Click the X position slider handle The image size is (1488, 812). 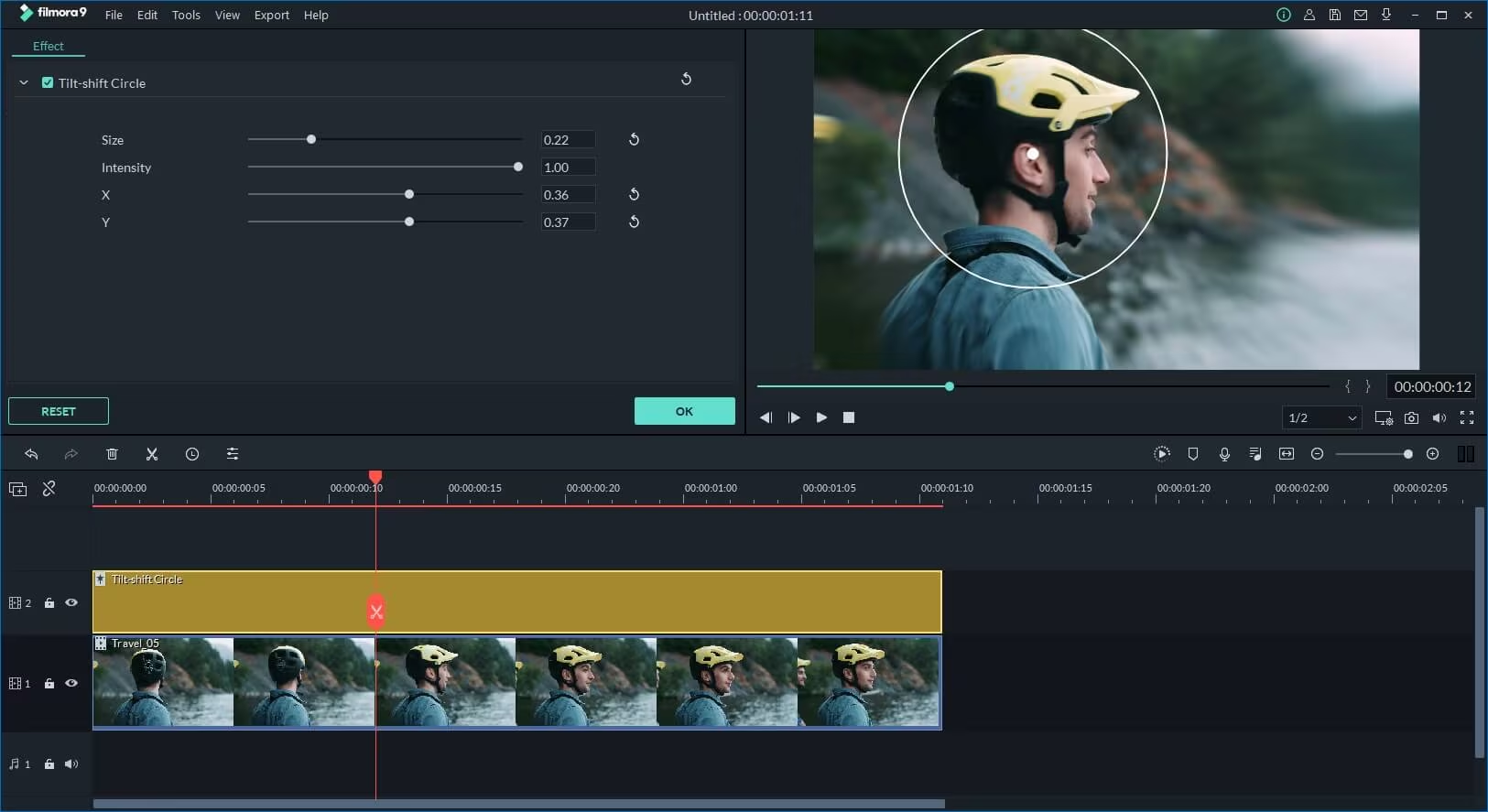point(409,194)
